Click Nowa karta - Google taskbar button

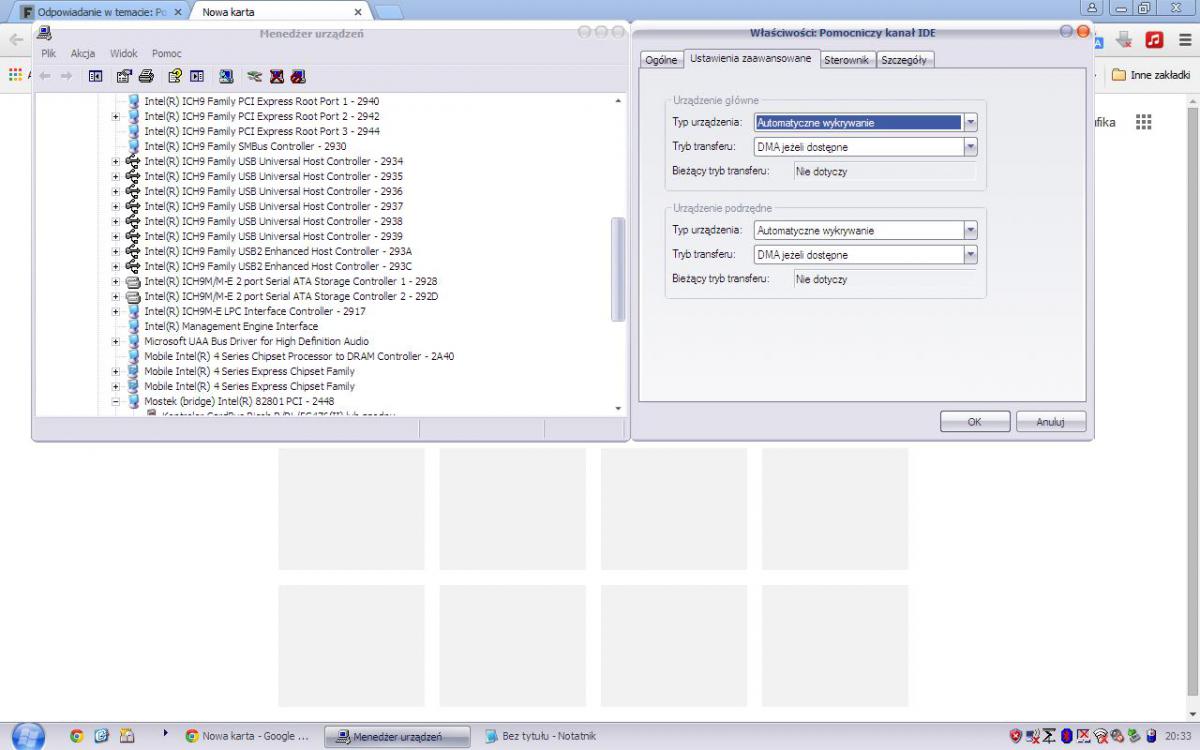point(248,736)
